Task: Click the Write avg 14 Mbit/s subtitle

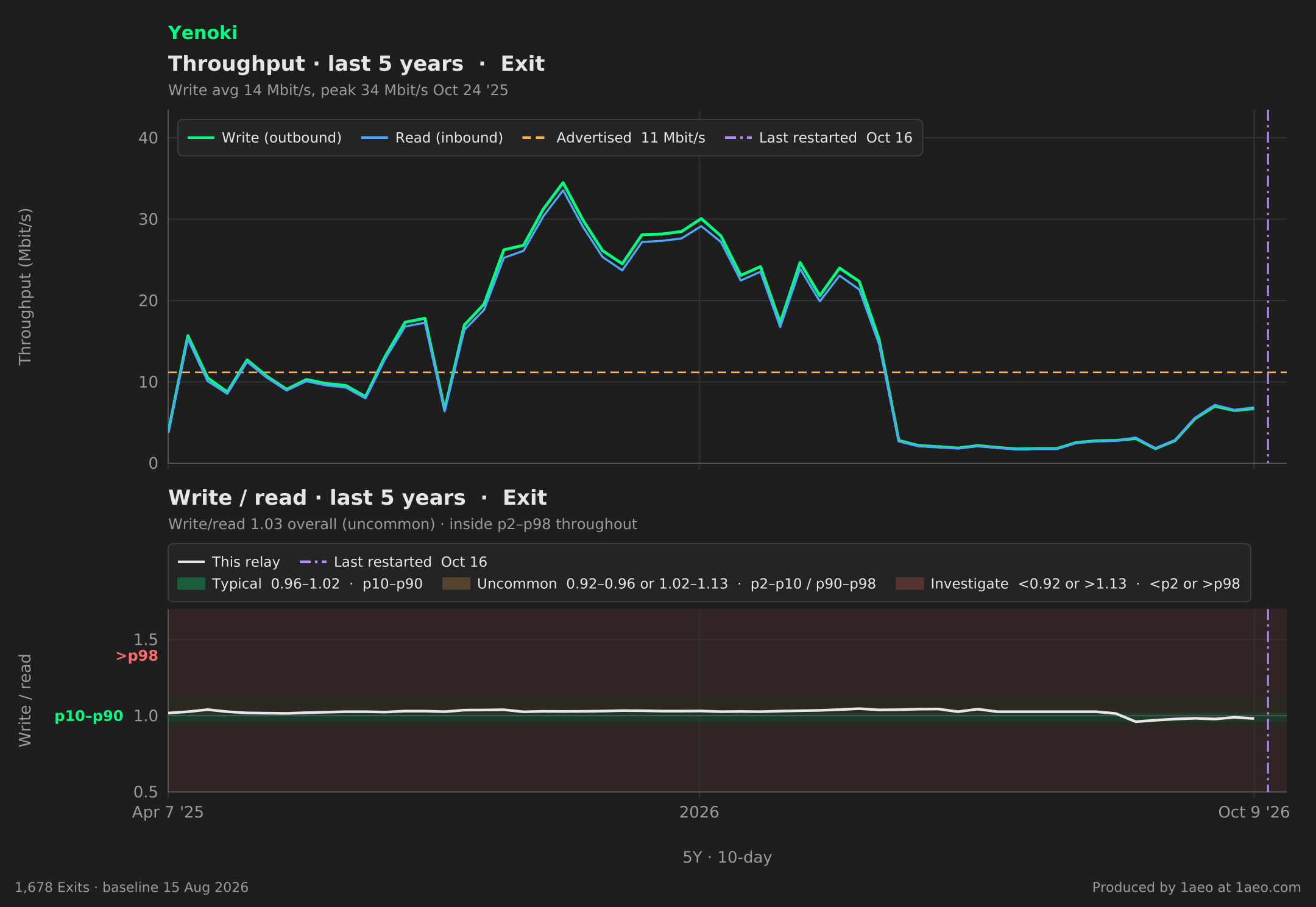Action: tap(338, 90)
